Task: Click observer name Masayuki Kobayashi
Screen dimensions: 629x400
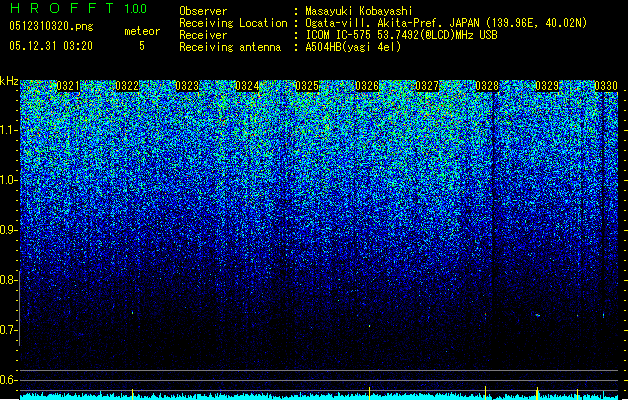Action: (359, 11)
